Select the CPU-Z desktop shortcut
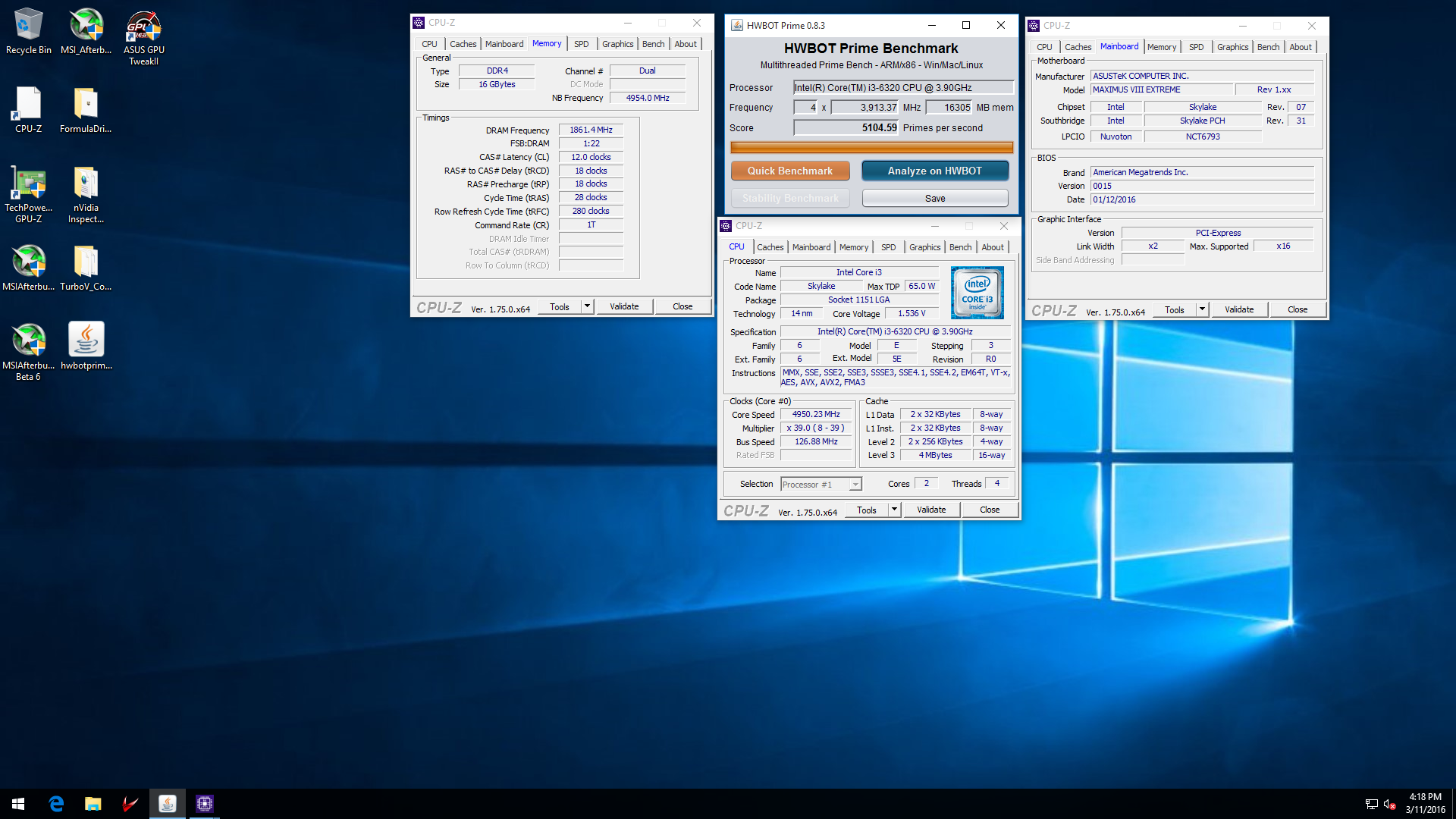 29,110
